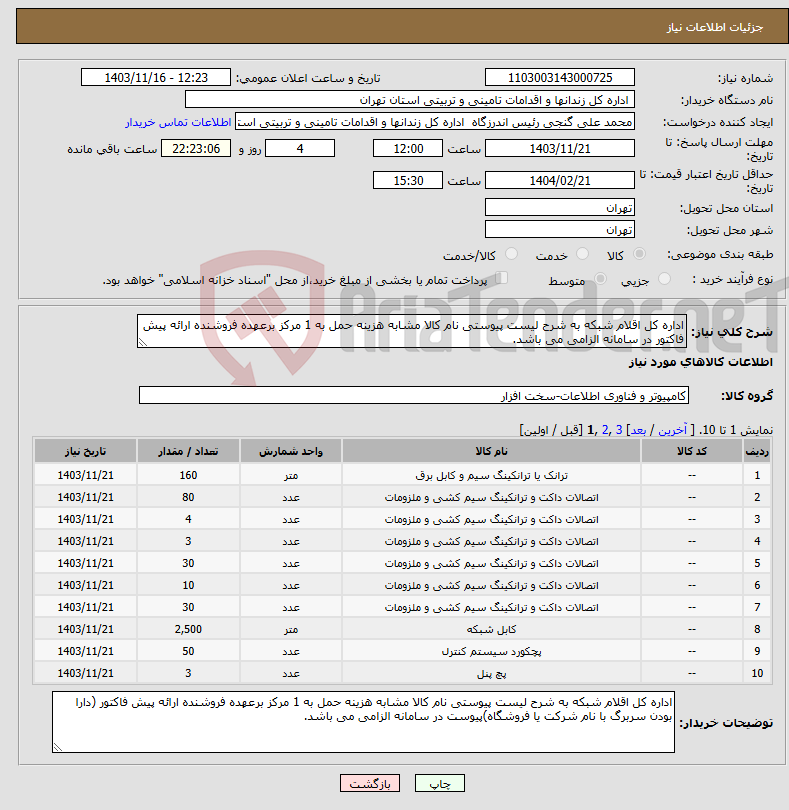Open the اطلاعات تماس خریدار link
Screen dimensions: 789x810
(x=178, y=122)
